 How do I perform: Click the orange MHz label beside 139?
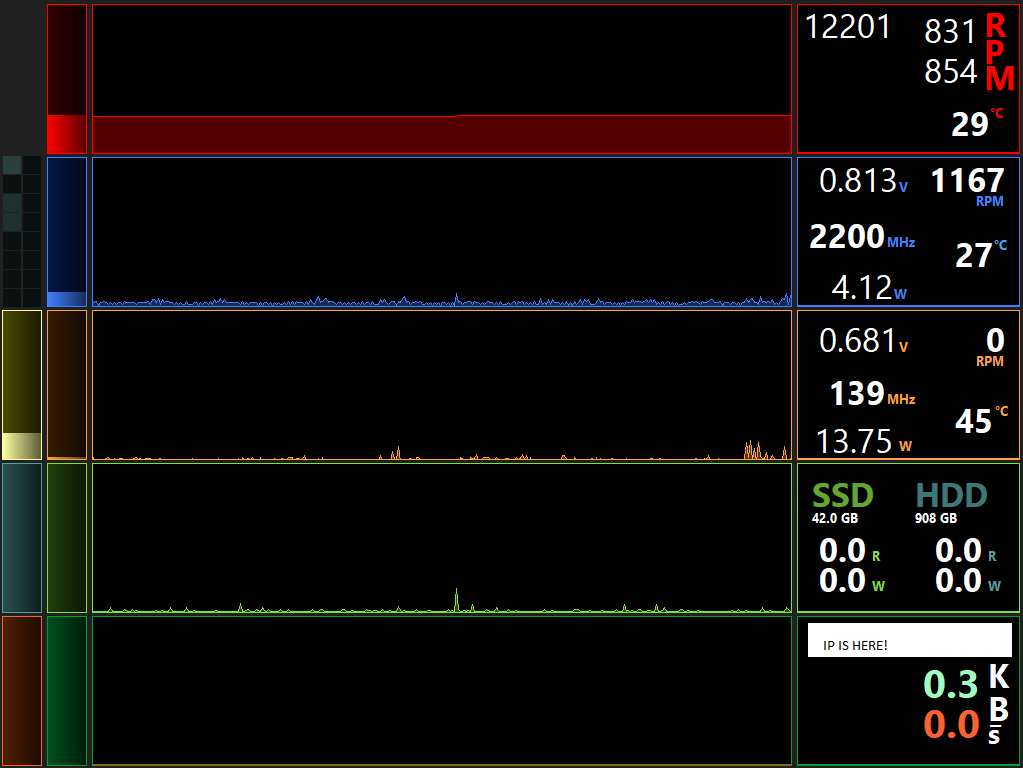click(x=901, y=399)
